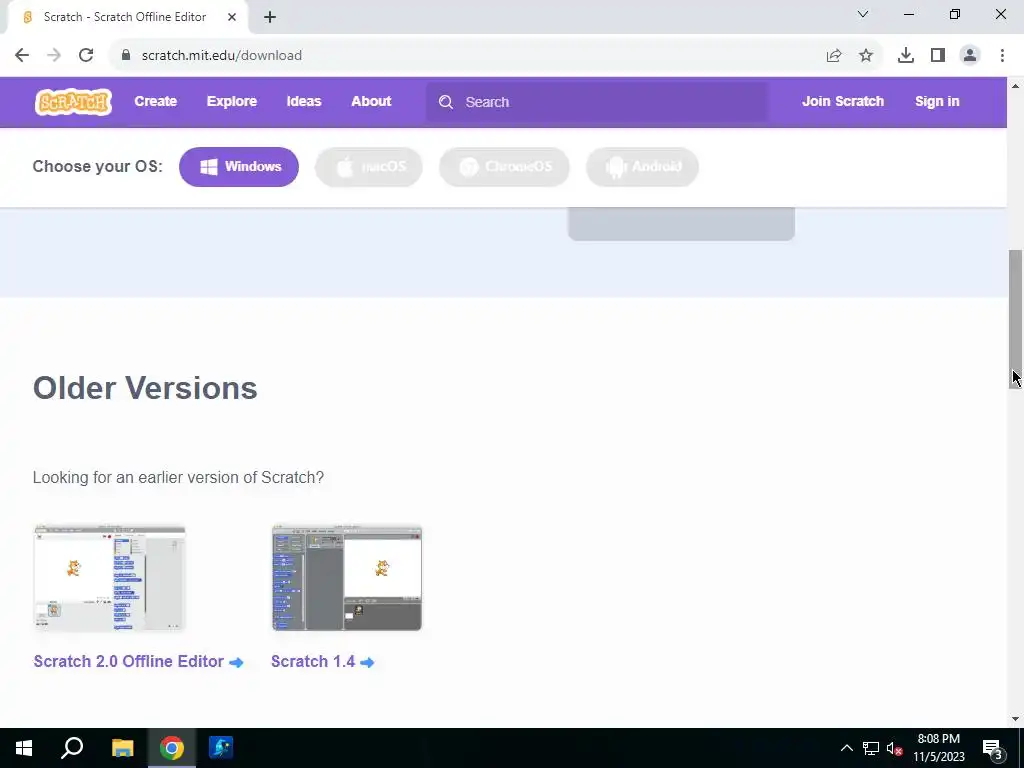The image size is (1024, 768).
Task: Share this page icon
Action: click(834, 56)
